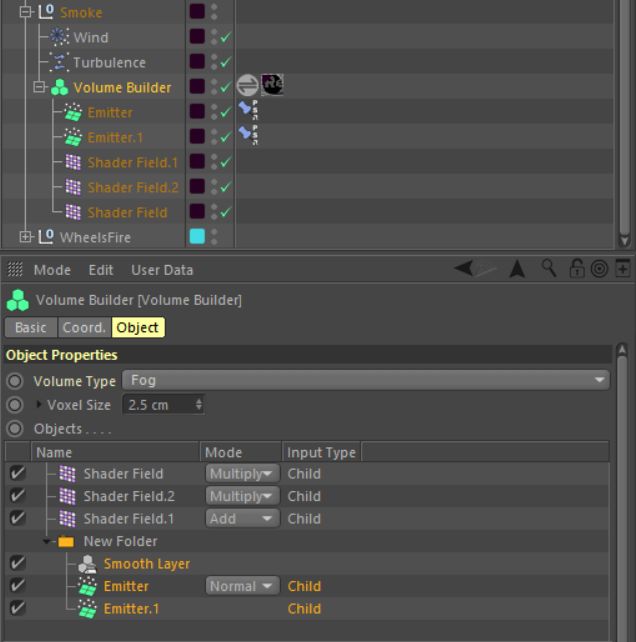636x642 pixels.
Task: Click the PSR tag on the Emitter row
Action: 248,110
